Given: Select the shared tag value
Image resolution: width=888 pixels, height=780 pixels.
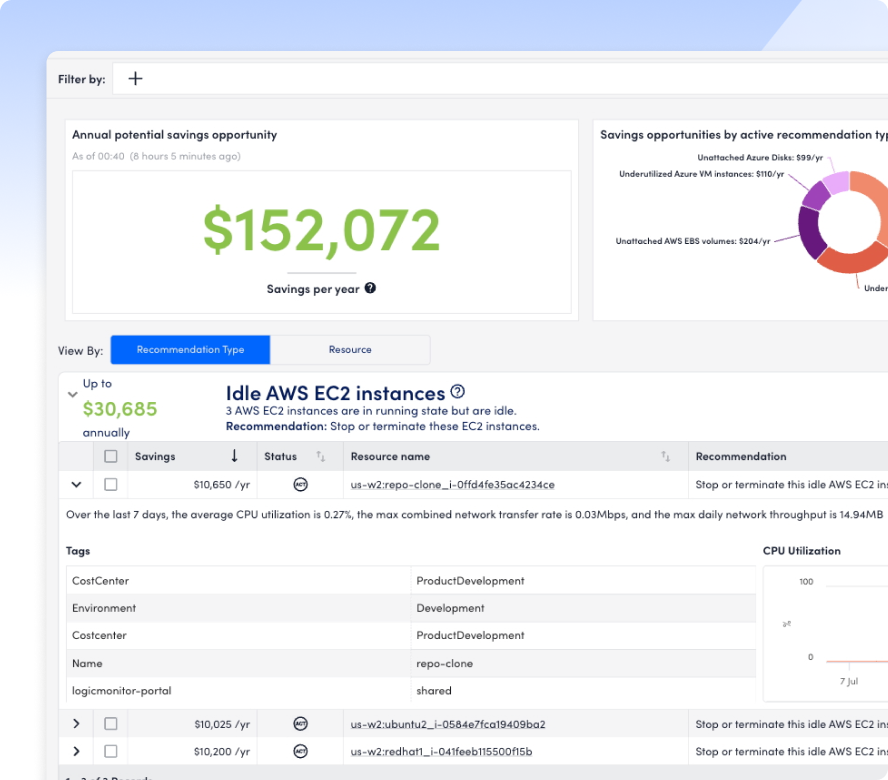Looking at the screenshot, I should 434,691.
